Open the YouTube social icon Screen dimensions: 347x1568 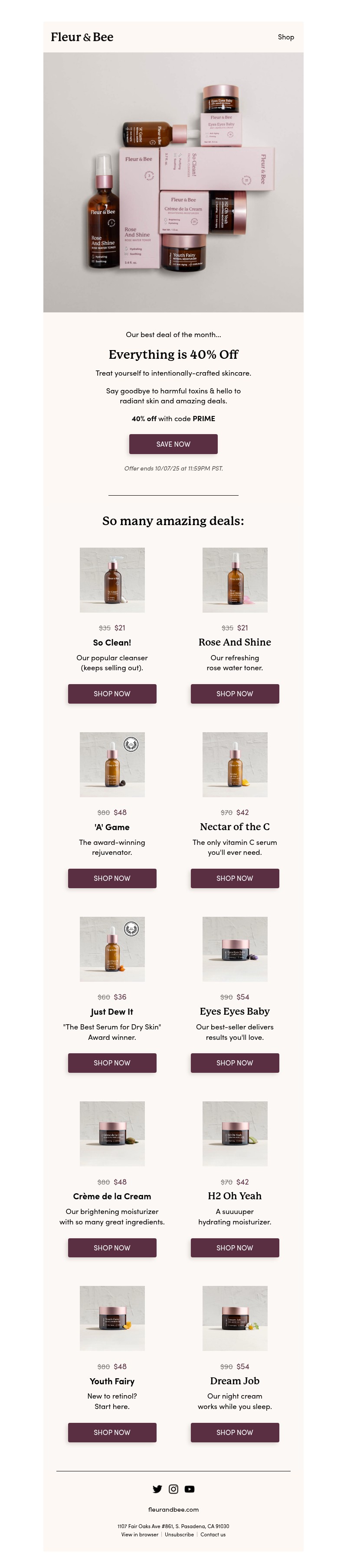(190, 1488)
